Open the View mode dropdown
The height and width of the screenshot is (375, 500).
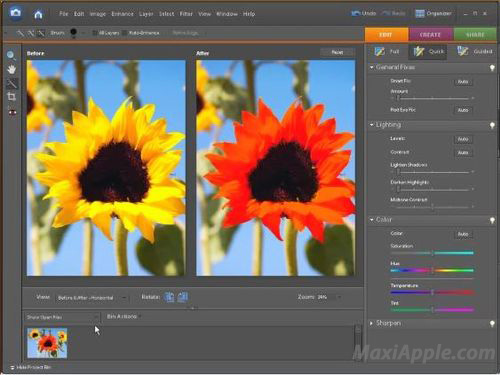(x=91, y=298)
